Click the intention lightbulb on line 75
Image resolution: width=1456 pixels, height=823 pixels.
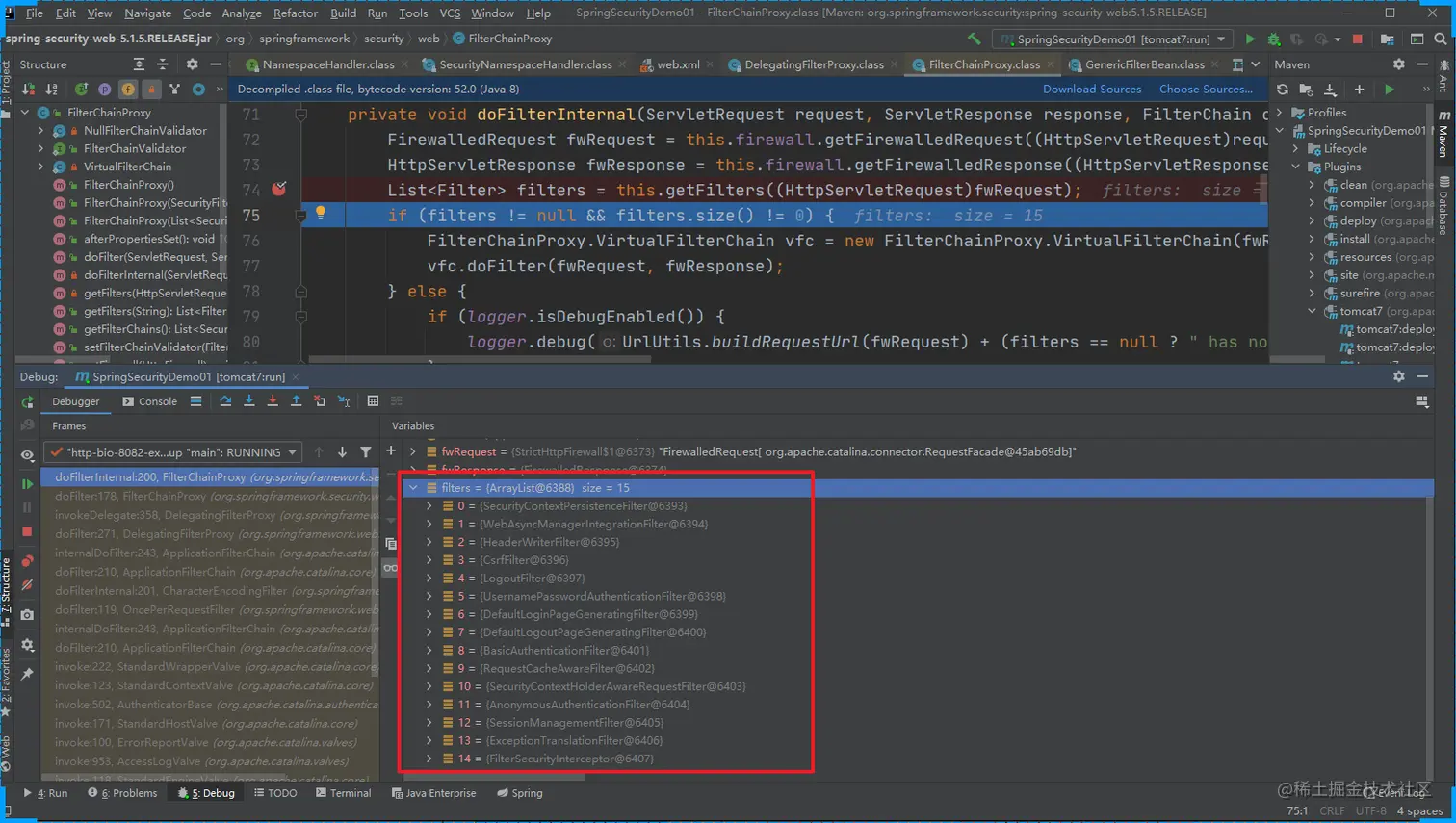[321, 213]
